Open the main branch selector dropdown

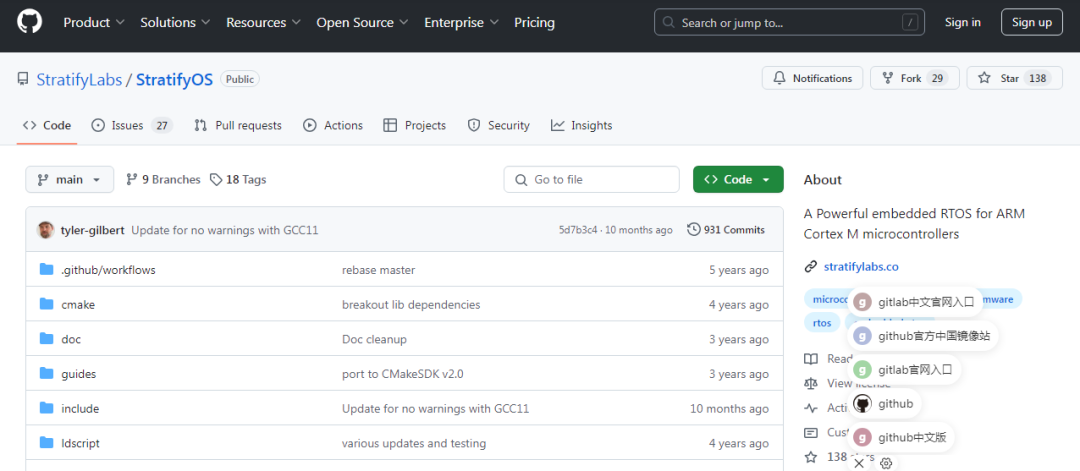tap(69, 180)
